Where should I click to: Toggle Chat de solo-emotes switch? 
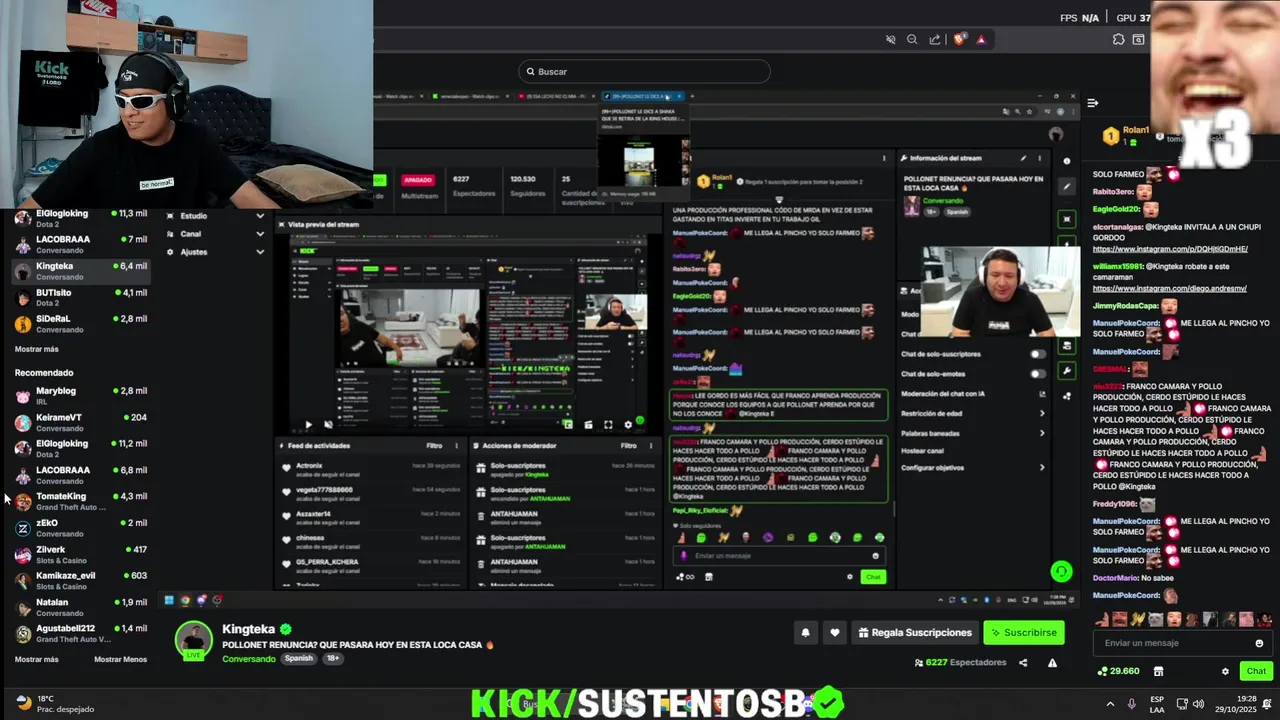tap(1038, 373)
